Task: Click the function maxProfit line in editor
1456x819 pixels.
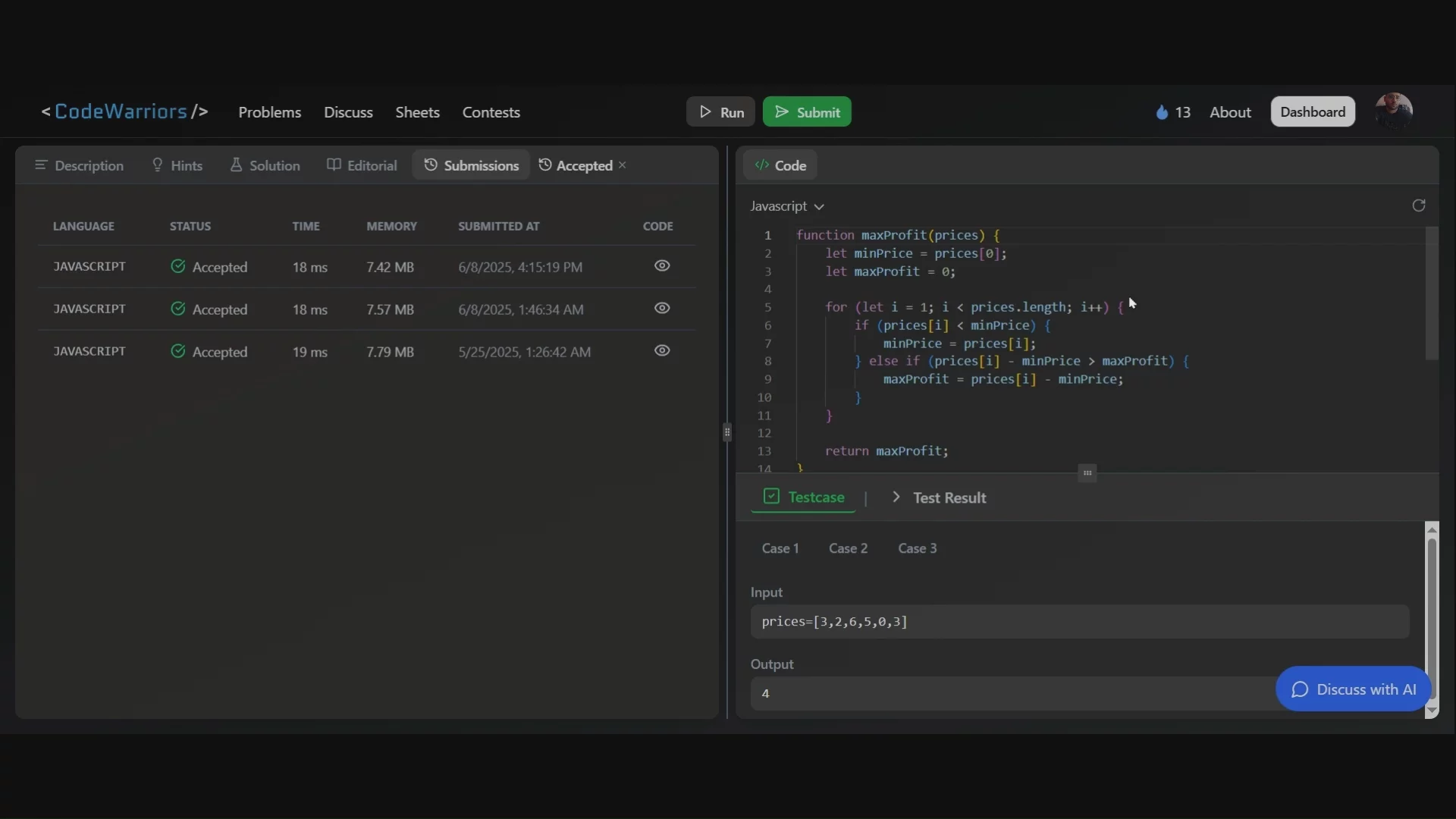Action: (x=898, y=235)
